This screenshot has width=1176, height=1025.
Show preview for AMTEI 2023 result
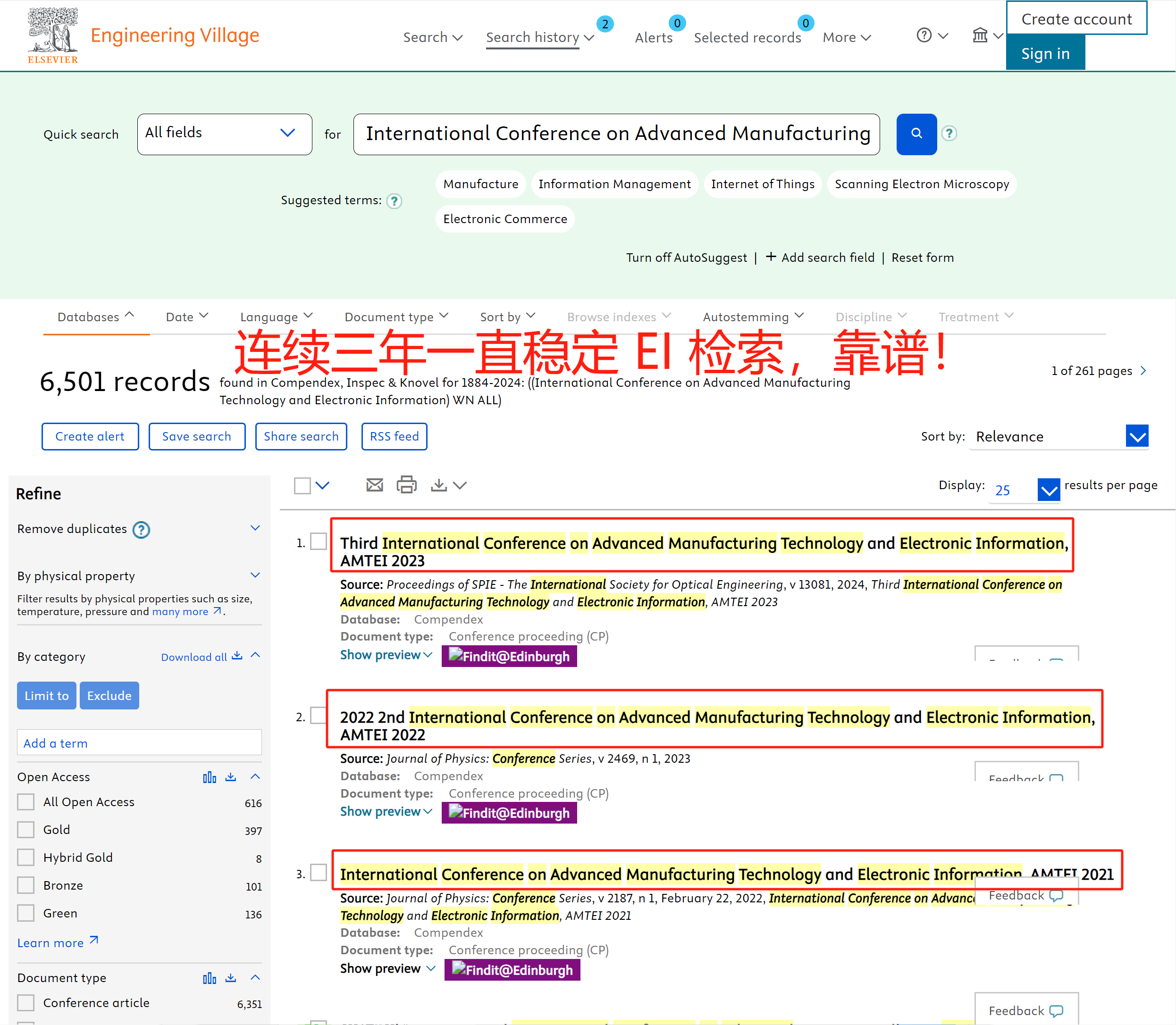point(386,655)
